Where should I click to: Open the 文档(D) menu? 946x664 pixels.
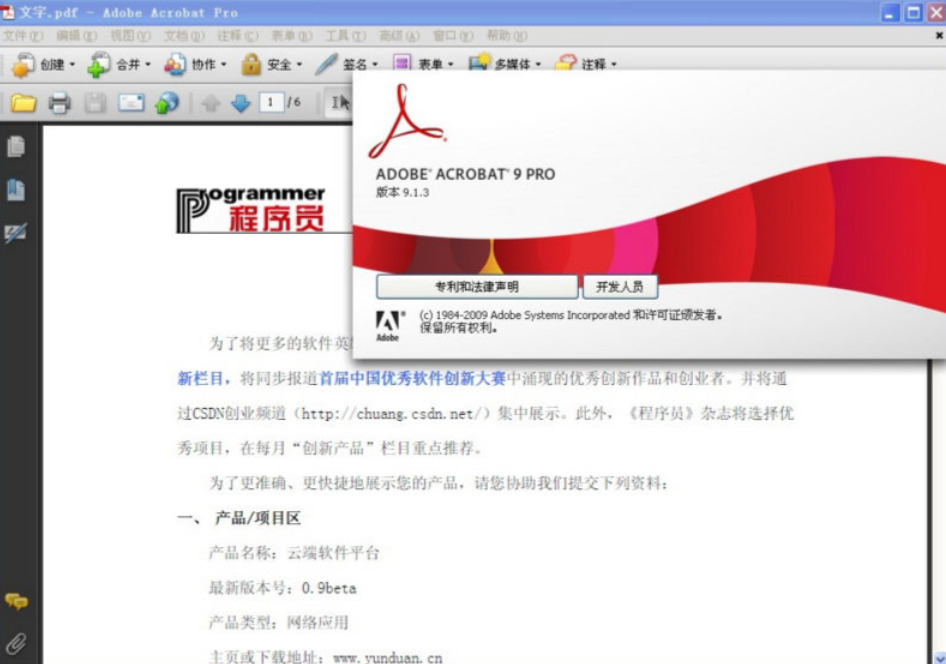(x=185, y=36)
